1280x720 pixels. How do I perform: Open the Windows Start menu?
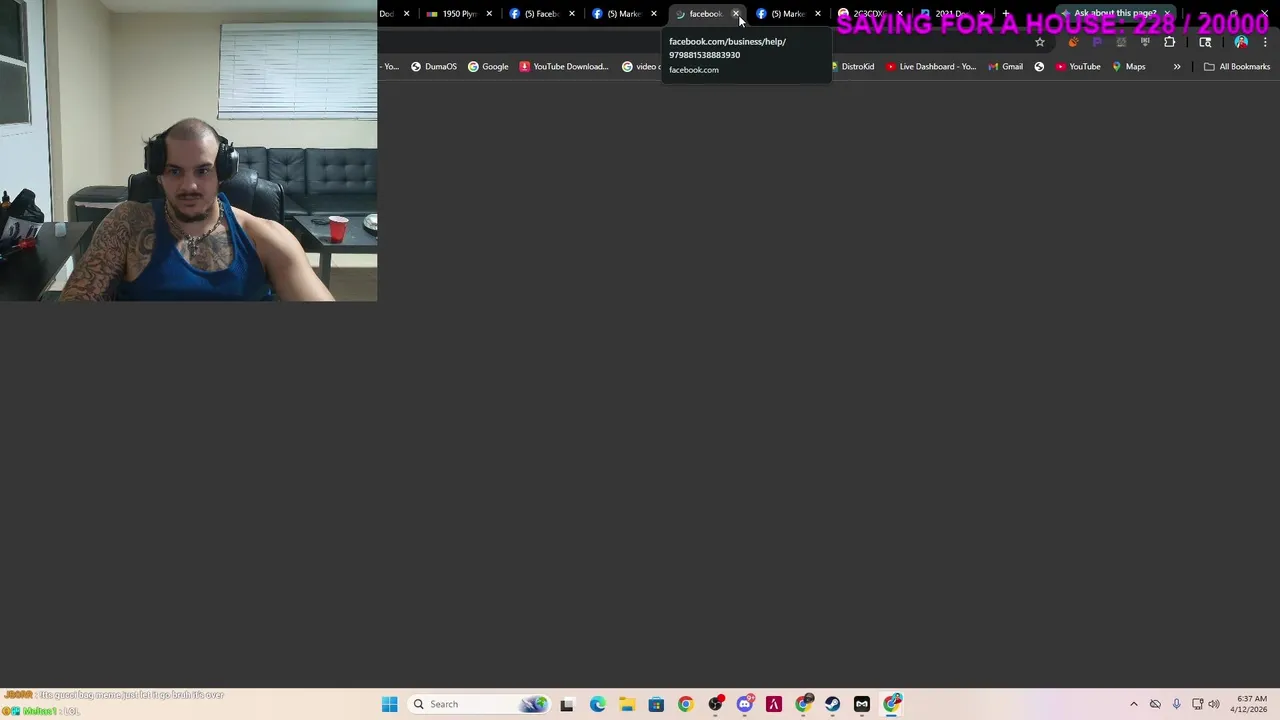tap(389, 704)
